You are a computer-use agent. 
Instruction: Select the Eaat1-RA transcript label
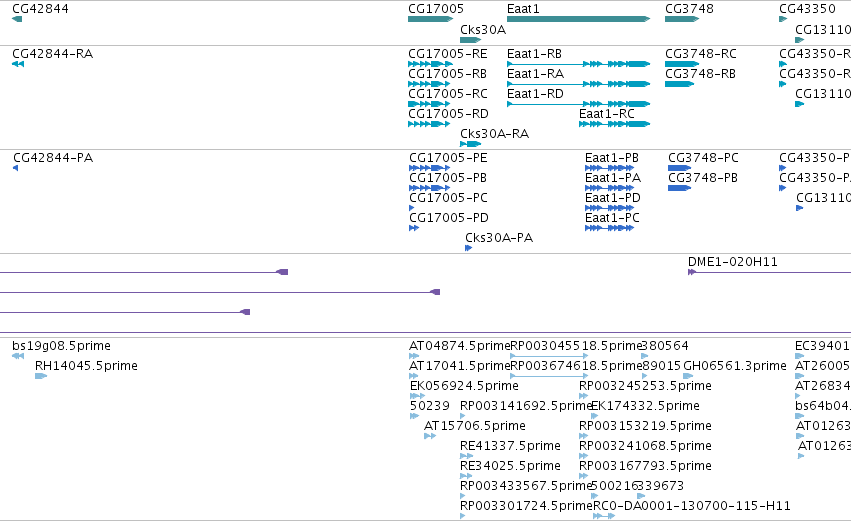pos(535,74)
